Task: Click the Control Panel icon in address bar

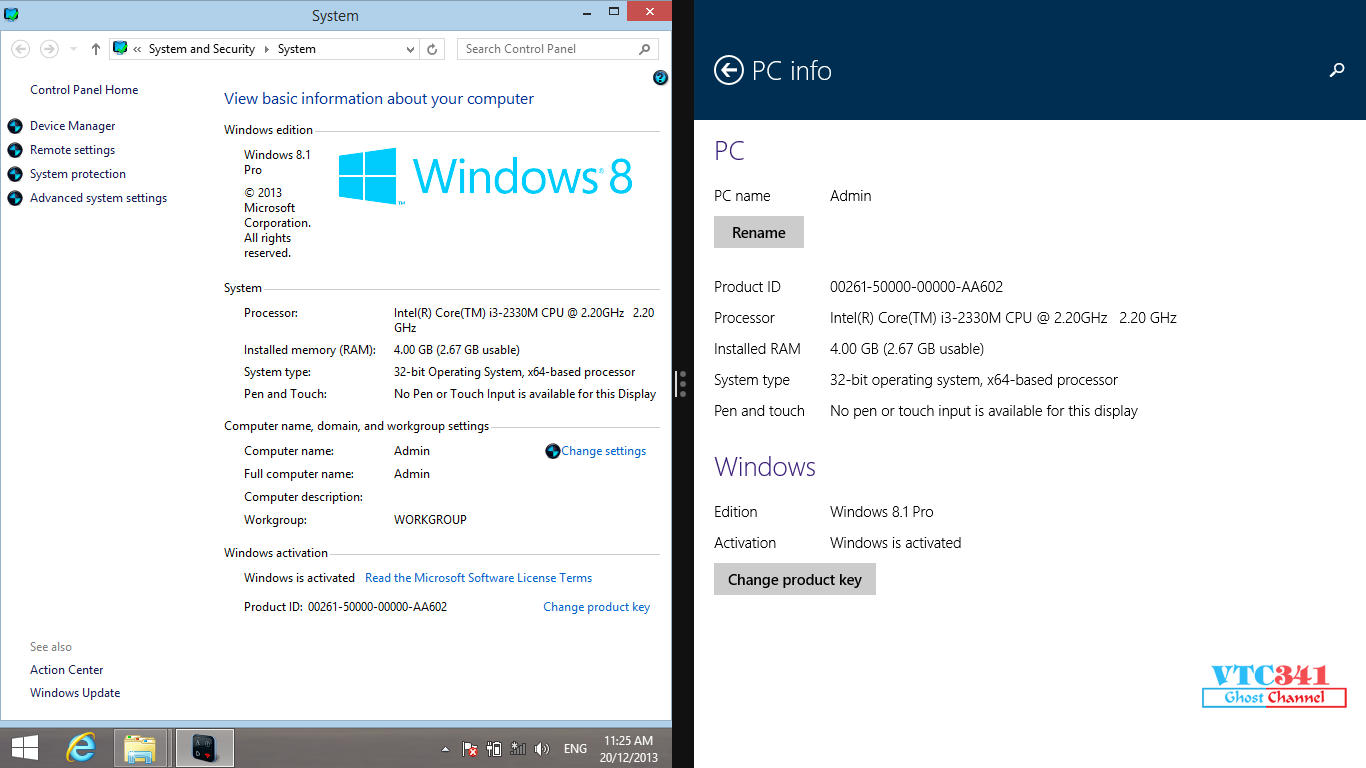Action: (120, 48)
